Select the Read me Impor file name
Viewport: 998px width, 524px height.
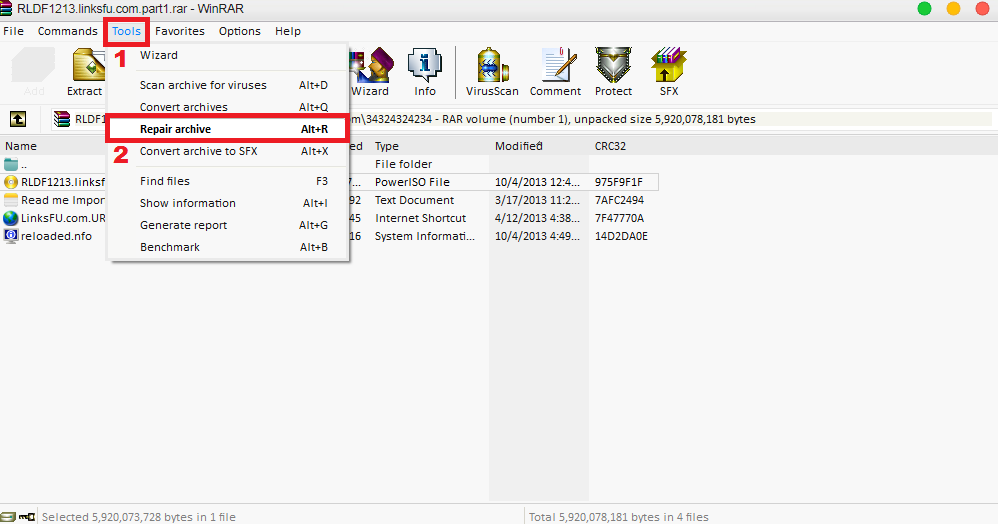(63, 200)
